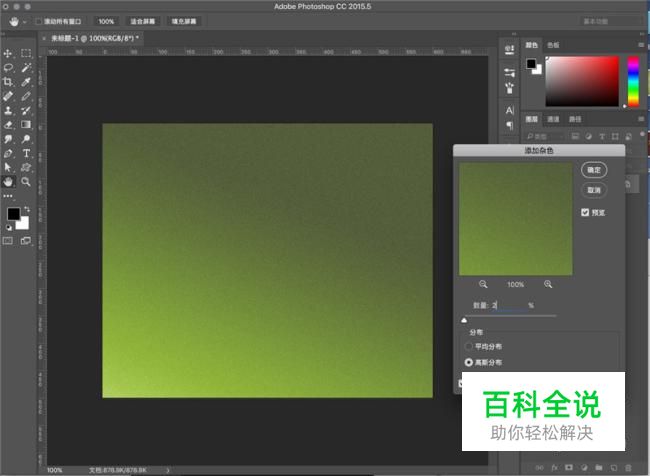Toggle the 预览 preview checkbox
Image resolution: width=650 pixels, height=476 pixels.
tap(586, 212)
